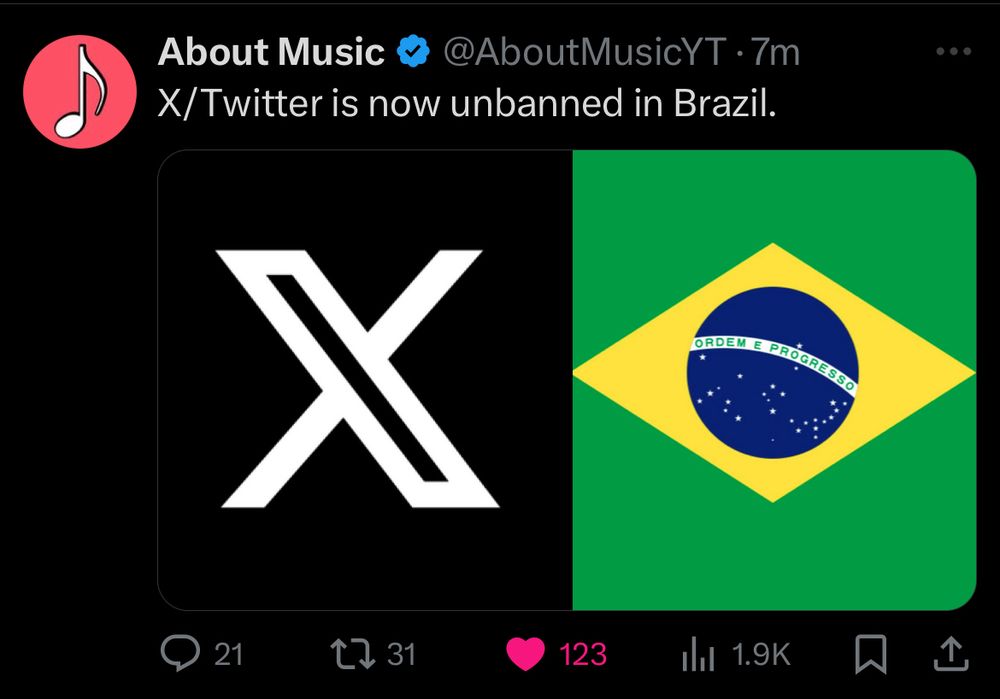The height and width of the screenshot is (699, 1000).
Task: Click the reply count 21
Action: click(229, 655)
